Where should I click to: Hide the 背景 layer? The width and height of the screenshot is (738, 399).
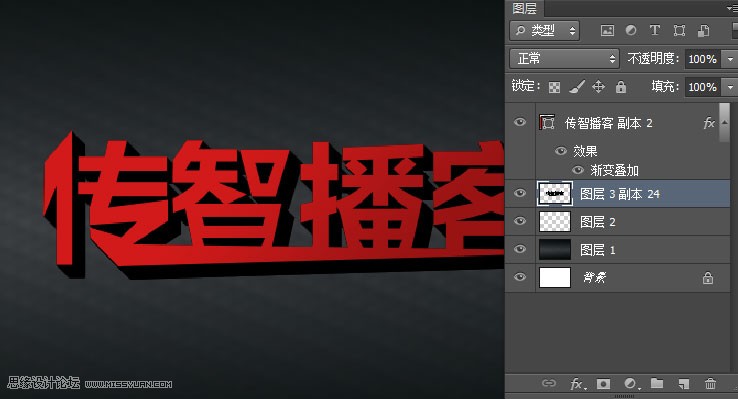[x=520, y=277]
